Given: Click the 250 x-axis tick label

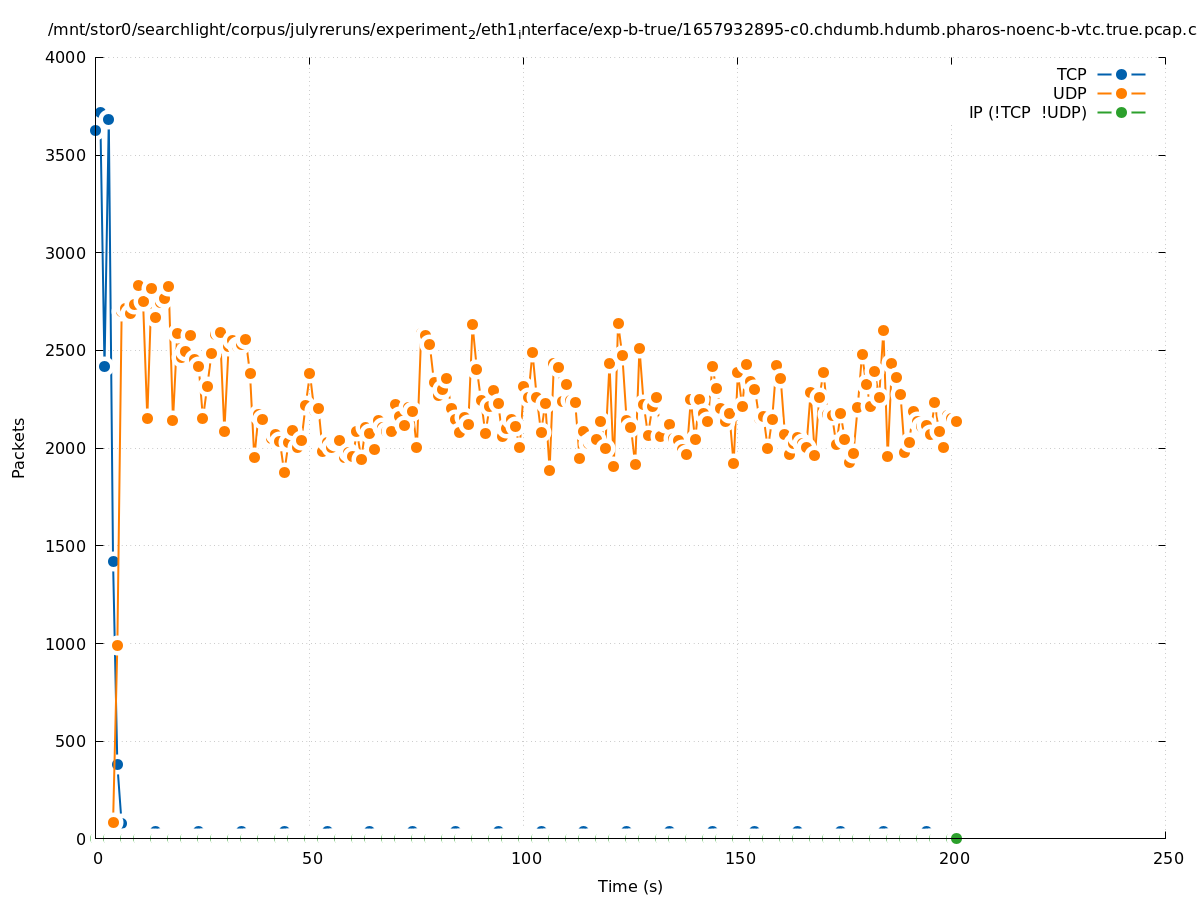Looking at the screenshot, I should 1166,858.
